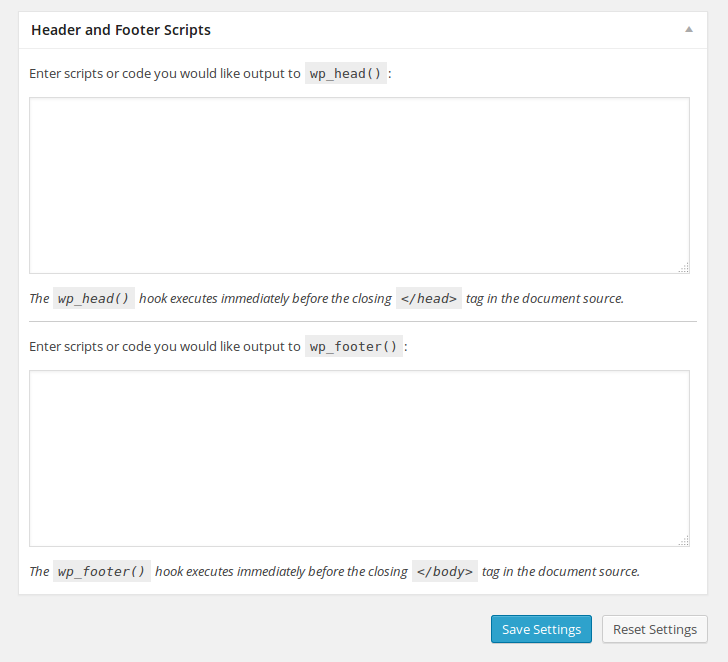This screenshot has width=728, height=662.
Task: Click 'tag in the document source' after </head>
Action: pyautogui.click(x=545, y=299)
